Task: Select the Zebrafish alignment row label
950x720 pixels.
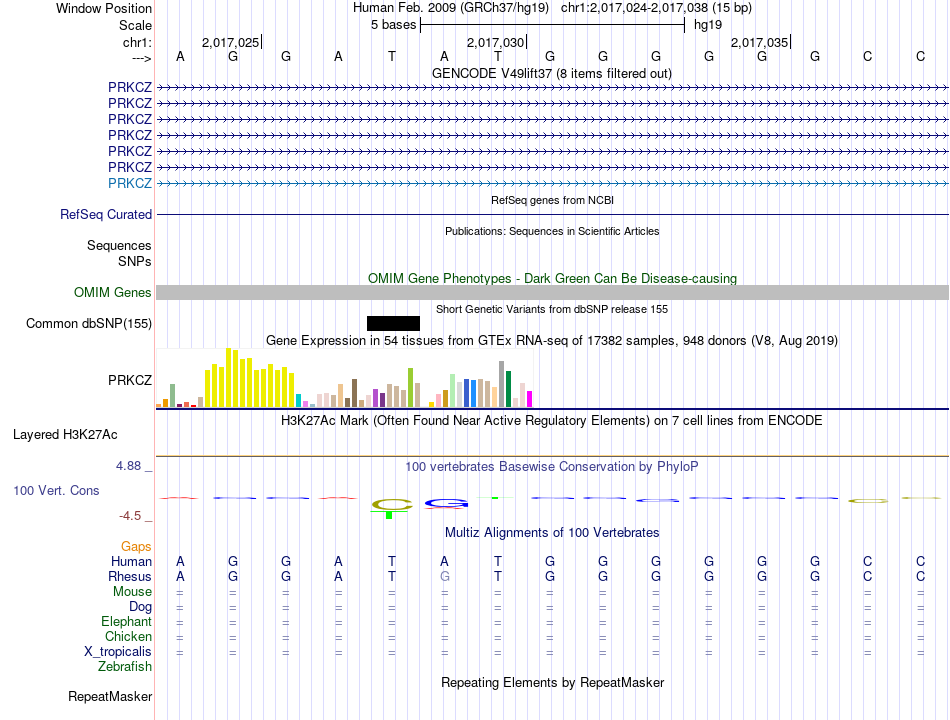Action: click(125, 667)
